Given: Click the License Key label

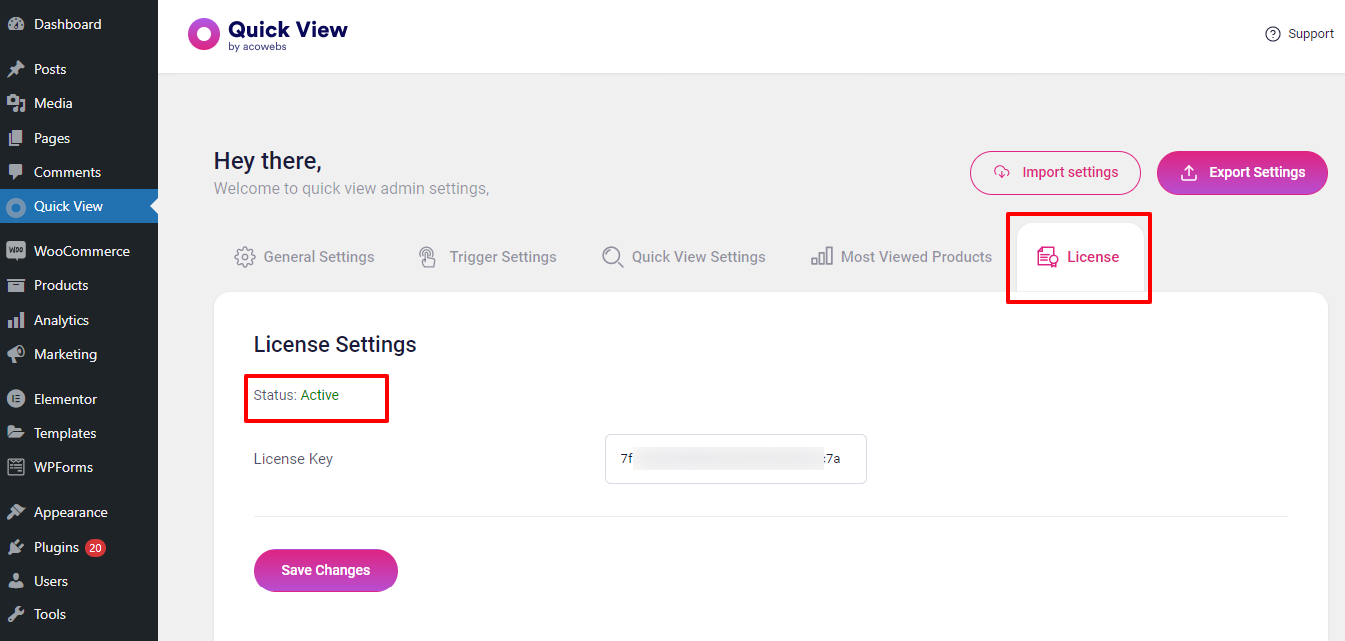Looking at the screenshot, I should 293,459.
